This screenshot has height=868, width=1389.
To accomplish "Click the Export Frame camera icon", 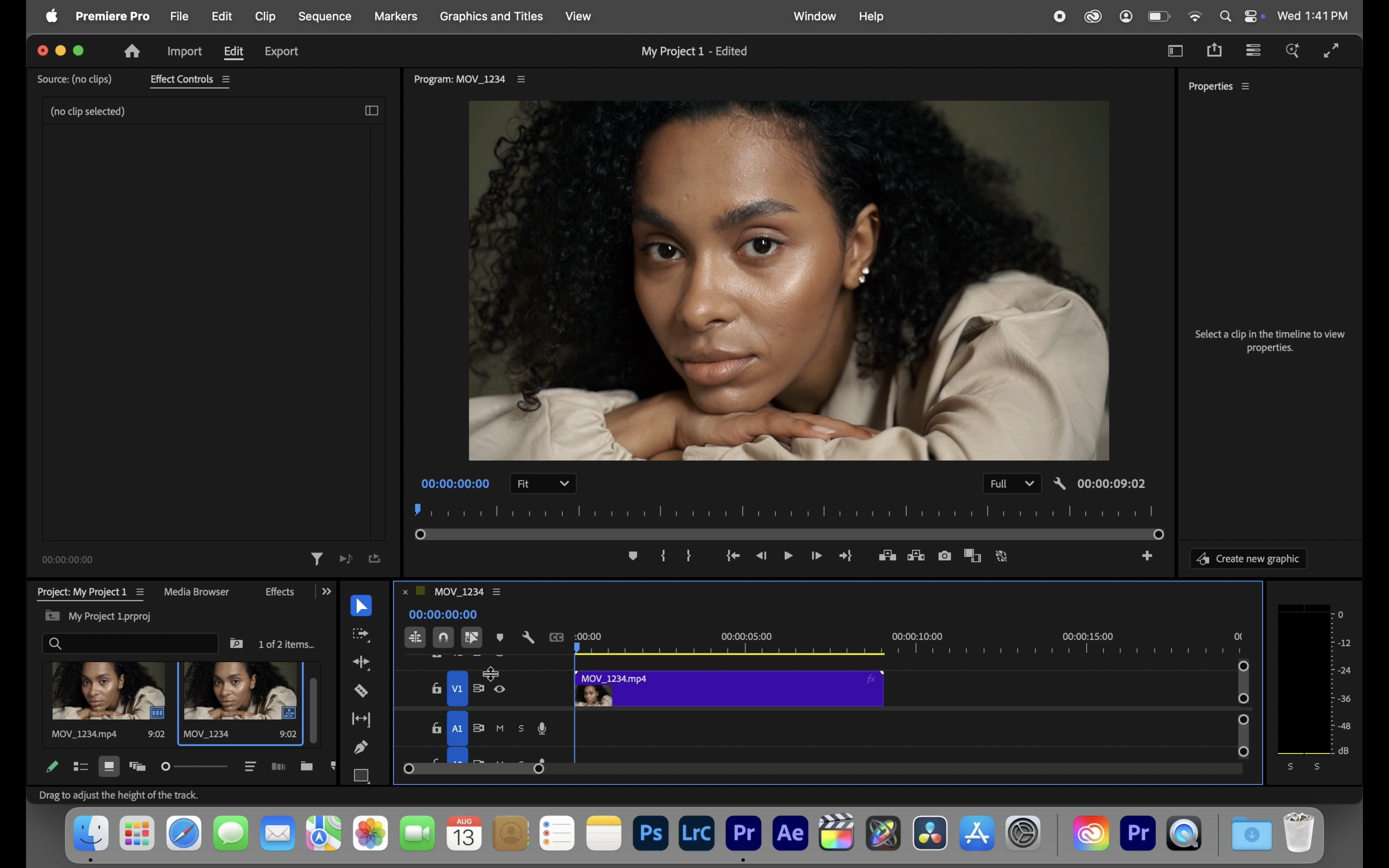I will [944, 556].
